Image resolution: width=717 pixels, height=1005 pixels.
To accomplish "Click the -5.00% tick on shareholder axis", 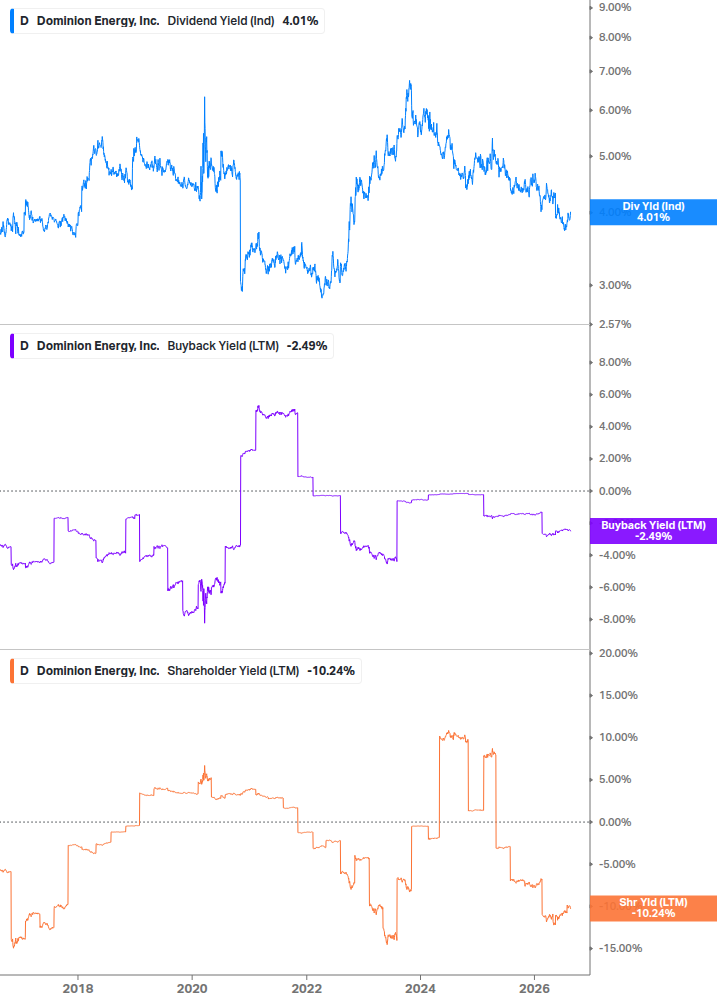I will 617,864.
